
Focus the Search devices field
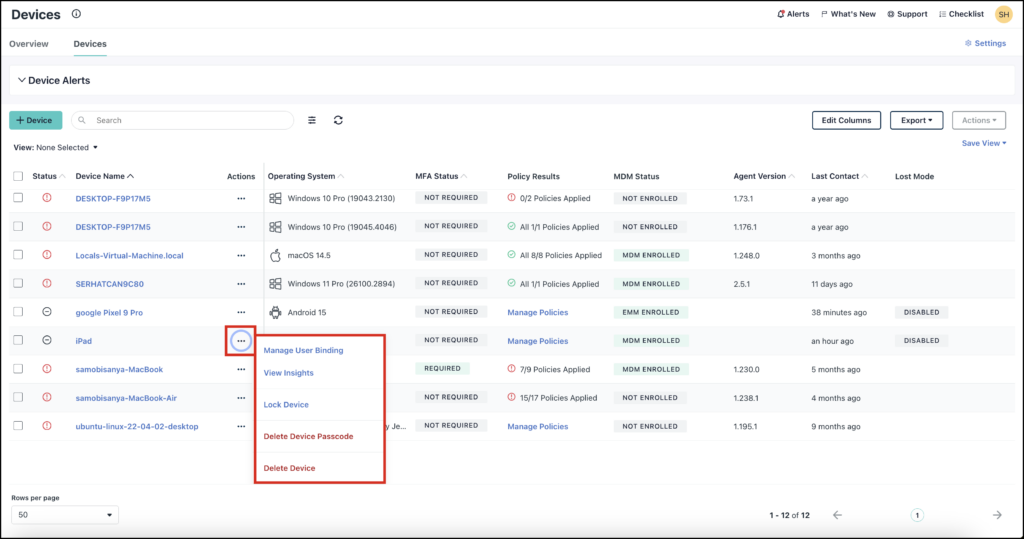click(x=183, y=120)
